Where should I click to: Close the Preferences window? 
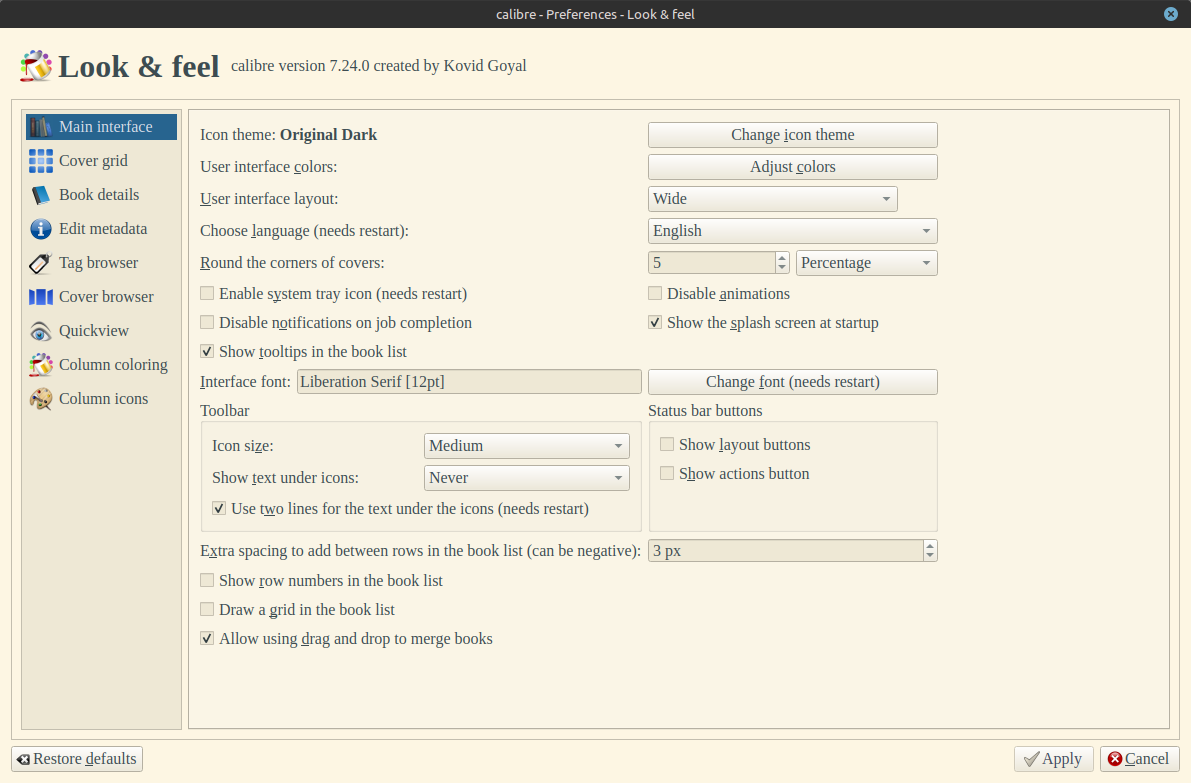[1170, 14]
